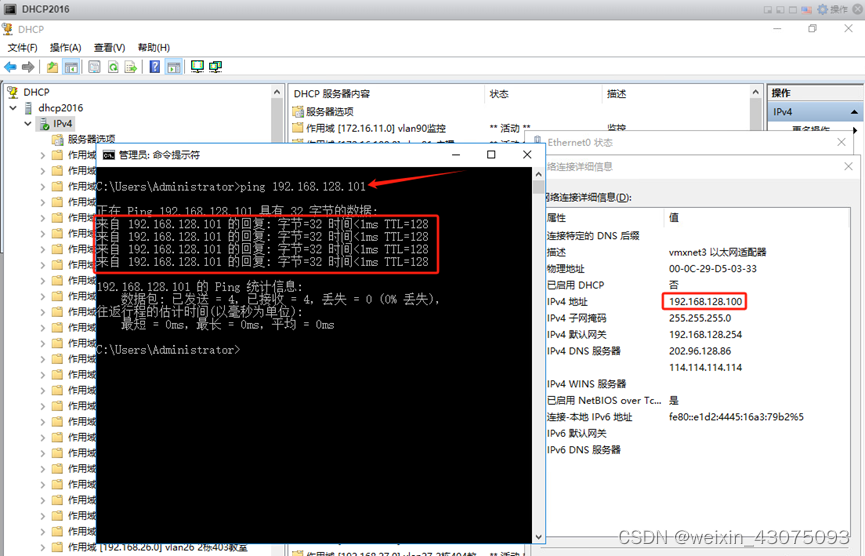Click the command prompt line C:\Users\Administrator>
Screen dimensions: 865x556
(168, 350)
